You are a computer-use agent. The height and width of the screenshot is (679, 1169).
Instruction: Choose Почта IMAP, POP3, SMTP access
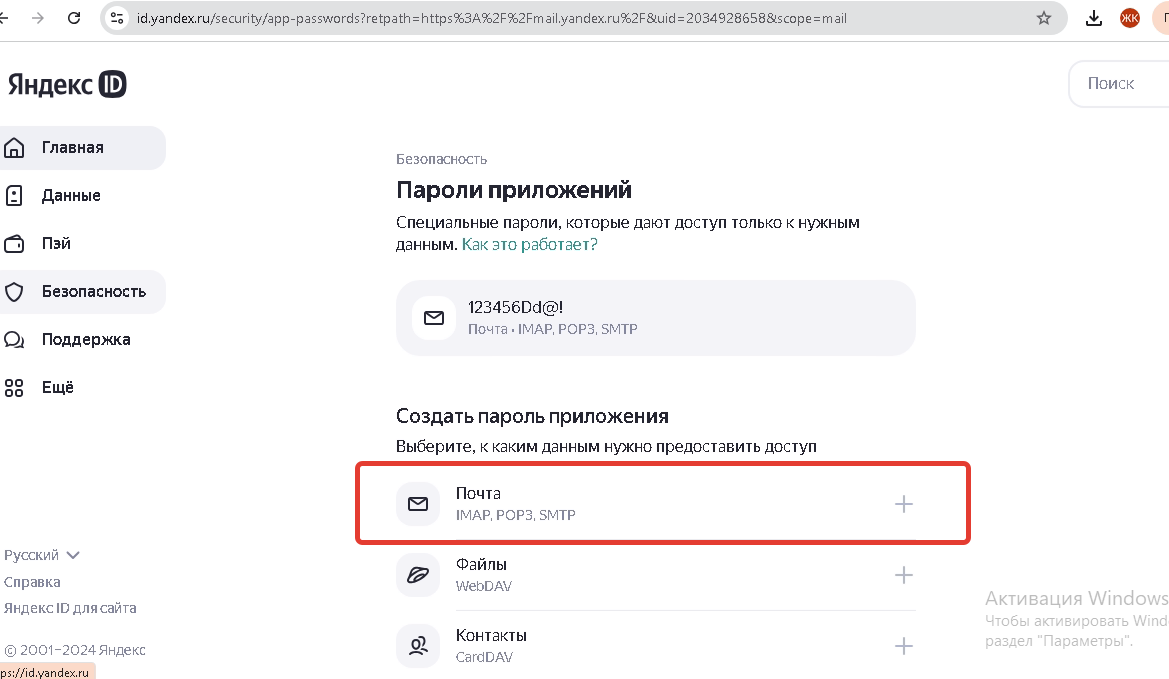[x=656, y=505]
